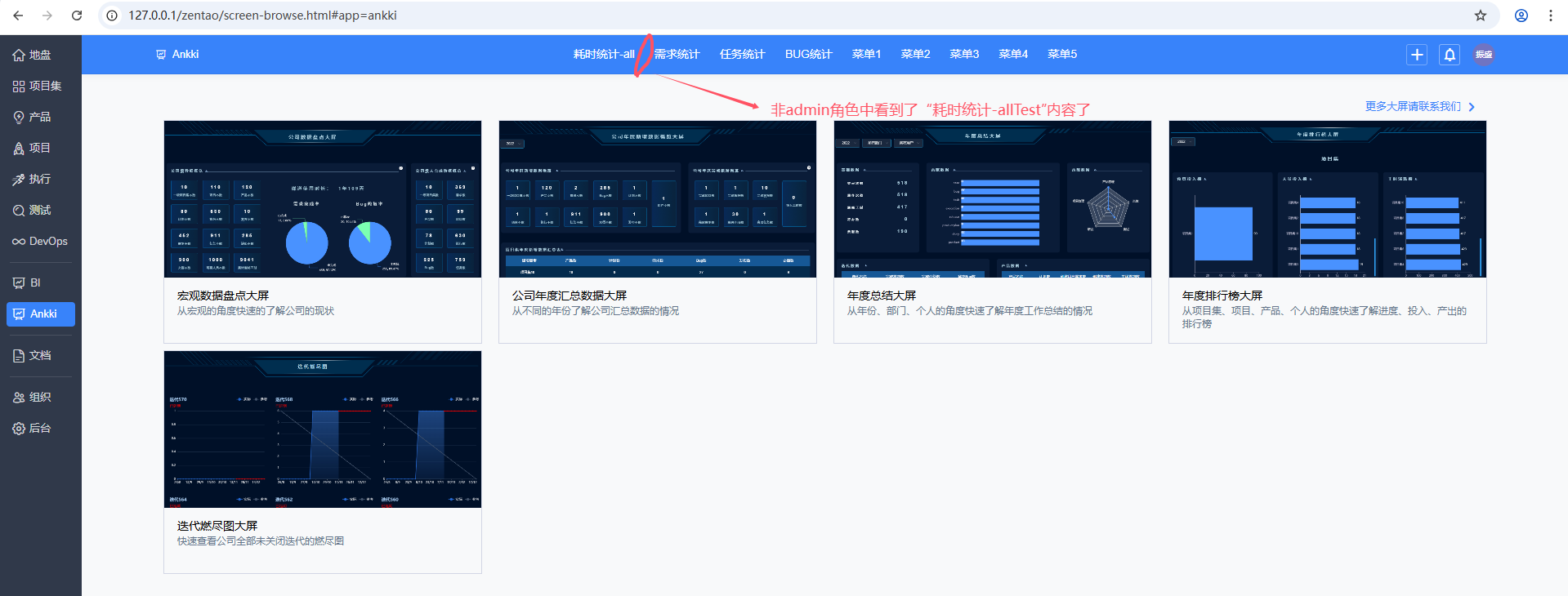View site information icon in the address bar
The height and width of the screenshot is (596, 1568).
point(113,16)
